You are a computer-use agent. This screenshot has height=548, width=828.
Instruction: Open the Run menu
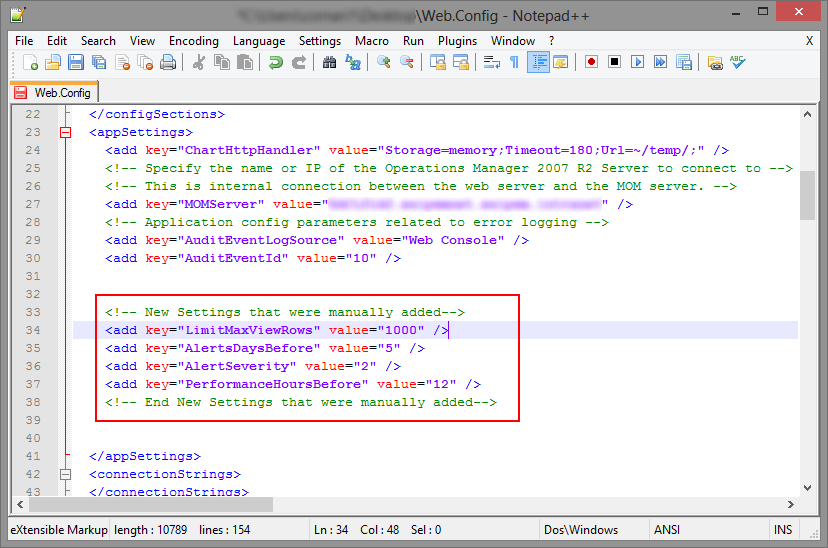pyautogui.click(x=413, y=41)
